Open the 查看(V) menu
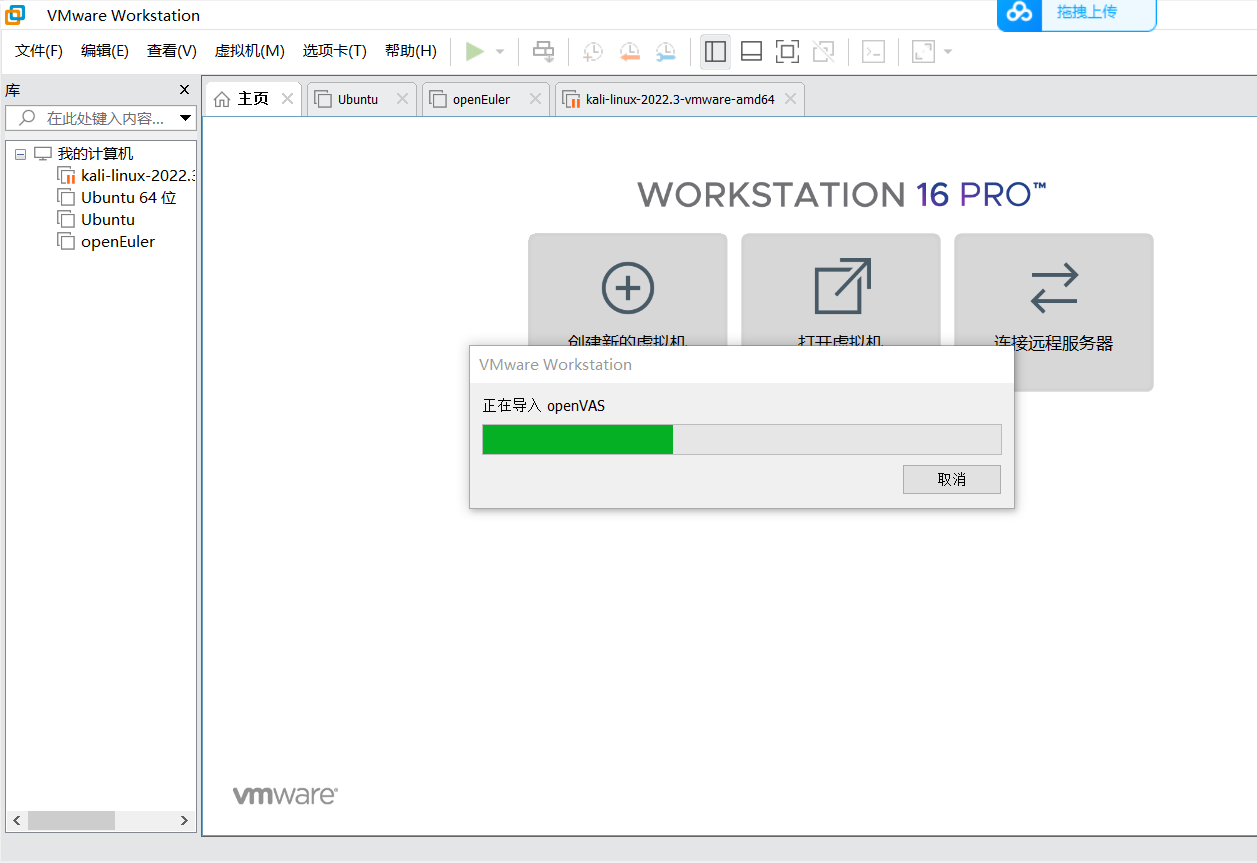The height and width of the screenshot is (863, 1257). [x=172, y=51]
